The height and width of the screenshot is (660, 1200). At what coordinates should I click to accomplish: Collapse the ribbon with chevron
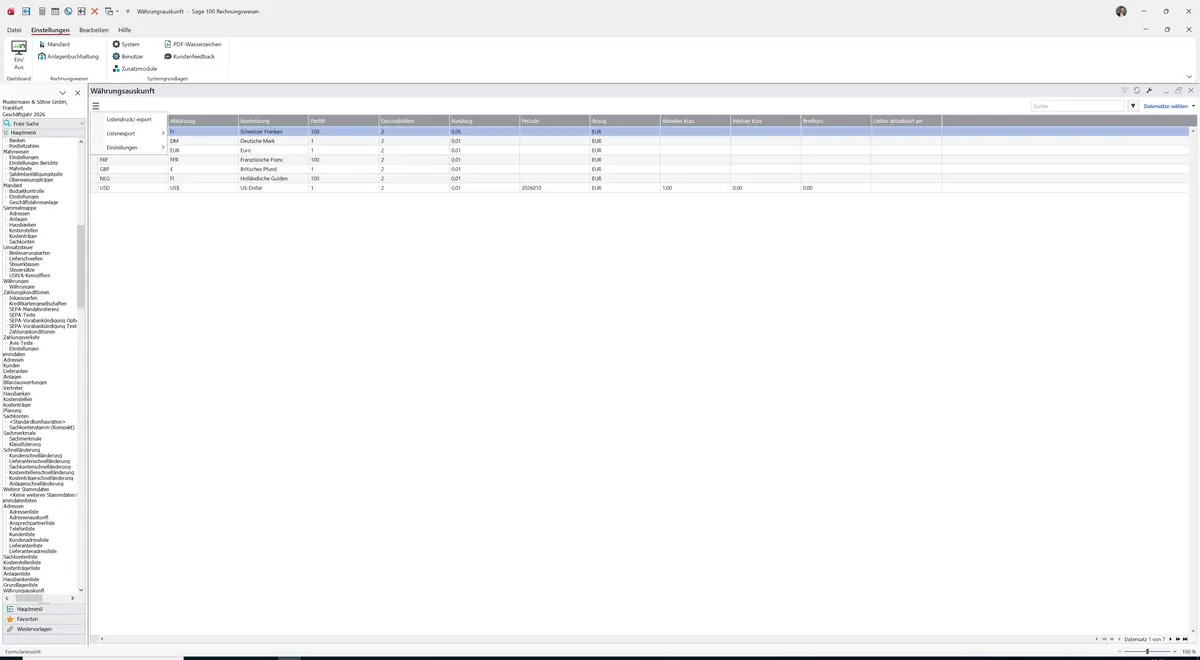(x=1189, y=76)
